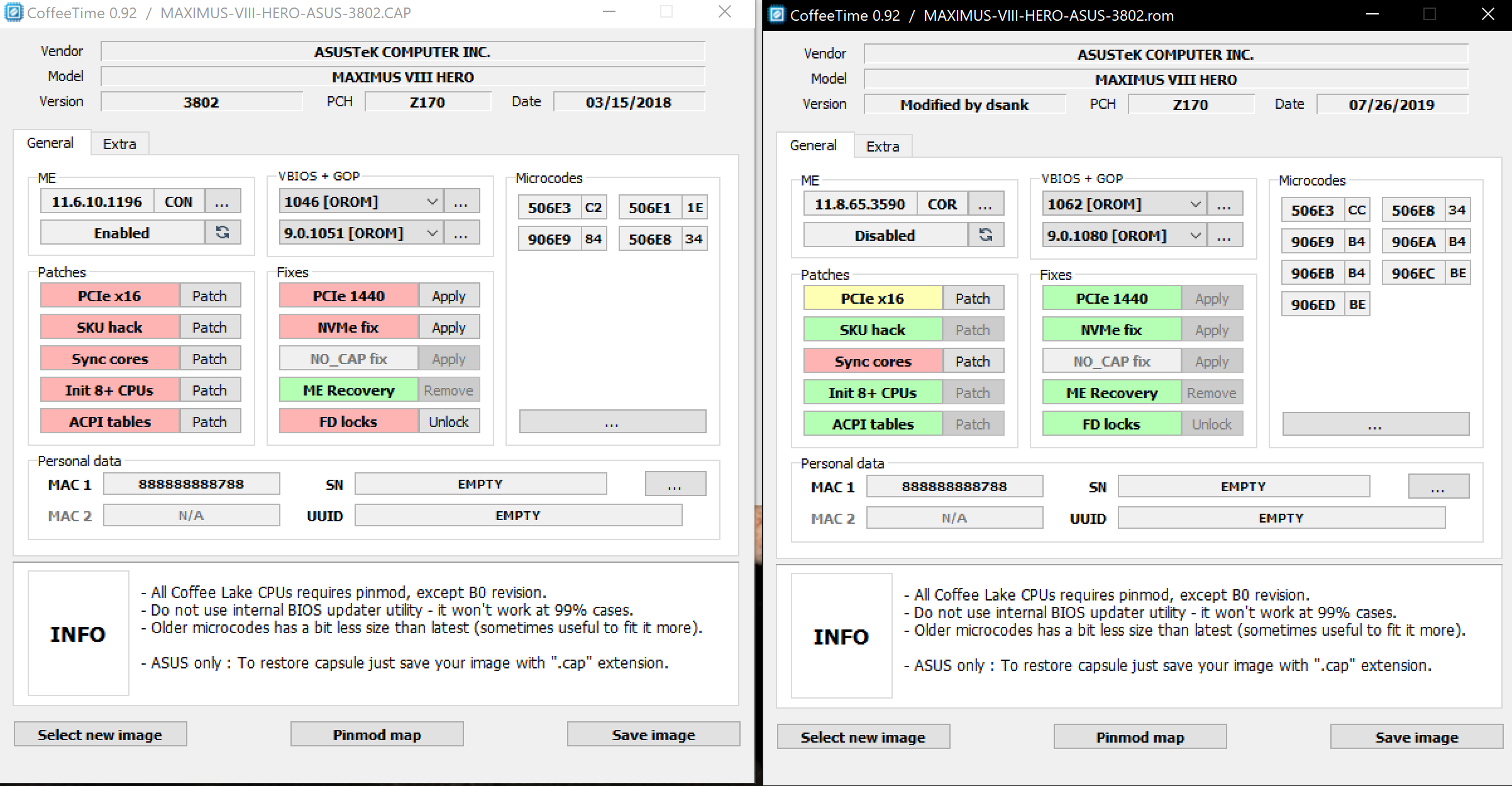Click ME Disabled refresh icon in right window
The image size is (1512, 786).
click(x=986, y=235)
